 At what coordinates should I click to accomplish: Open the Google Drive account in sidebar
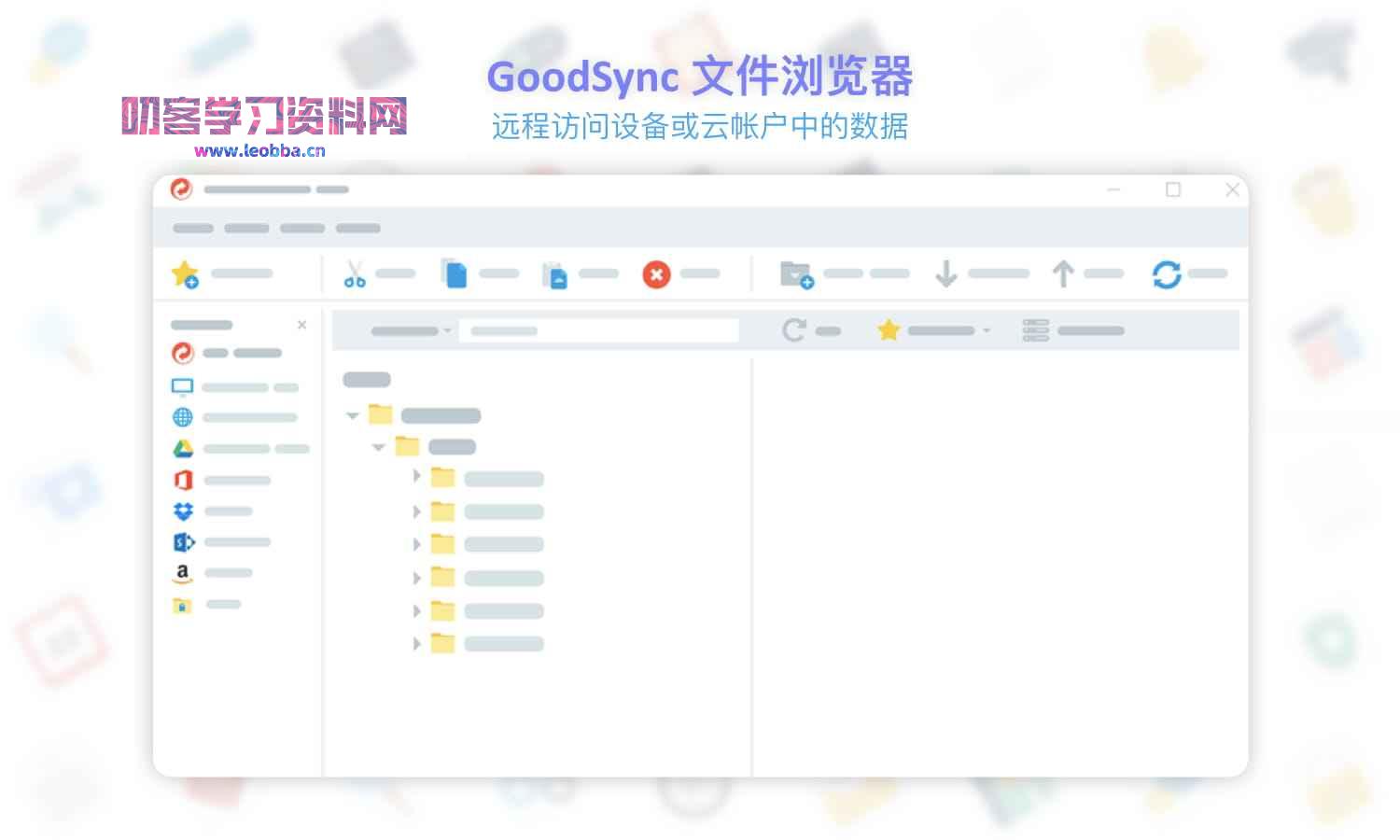pyautogui.click(x=240, y=449)
